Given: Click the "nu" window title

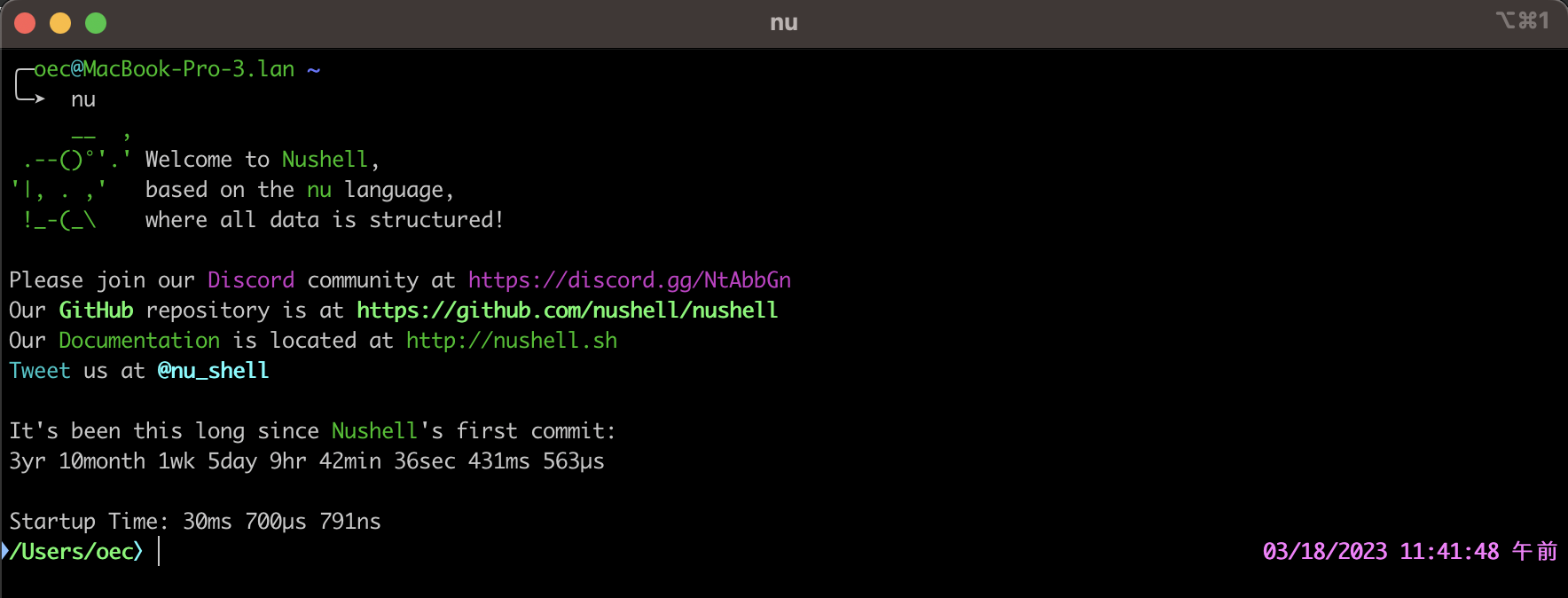Looking at the screenshot, I should pyautogui.click(x=783, y=23).
